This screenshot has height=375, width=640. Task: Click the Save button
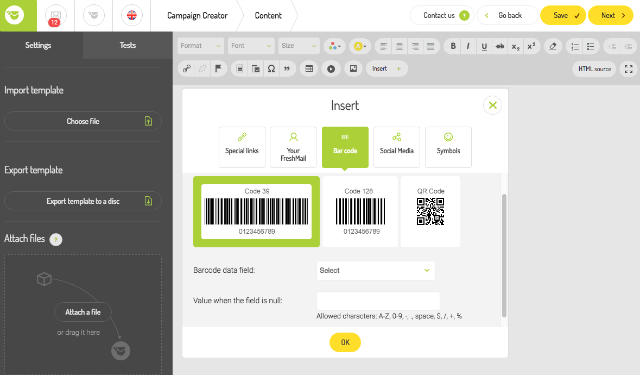[563, 16]
